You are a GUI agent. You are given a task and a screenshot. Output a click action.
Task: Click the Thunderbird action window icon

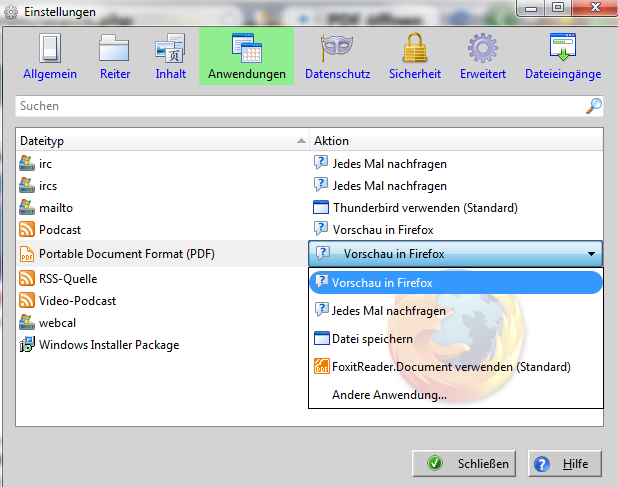click(321, 207)
